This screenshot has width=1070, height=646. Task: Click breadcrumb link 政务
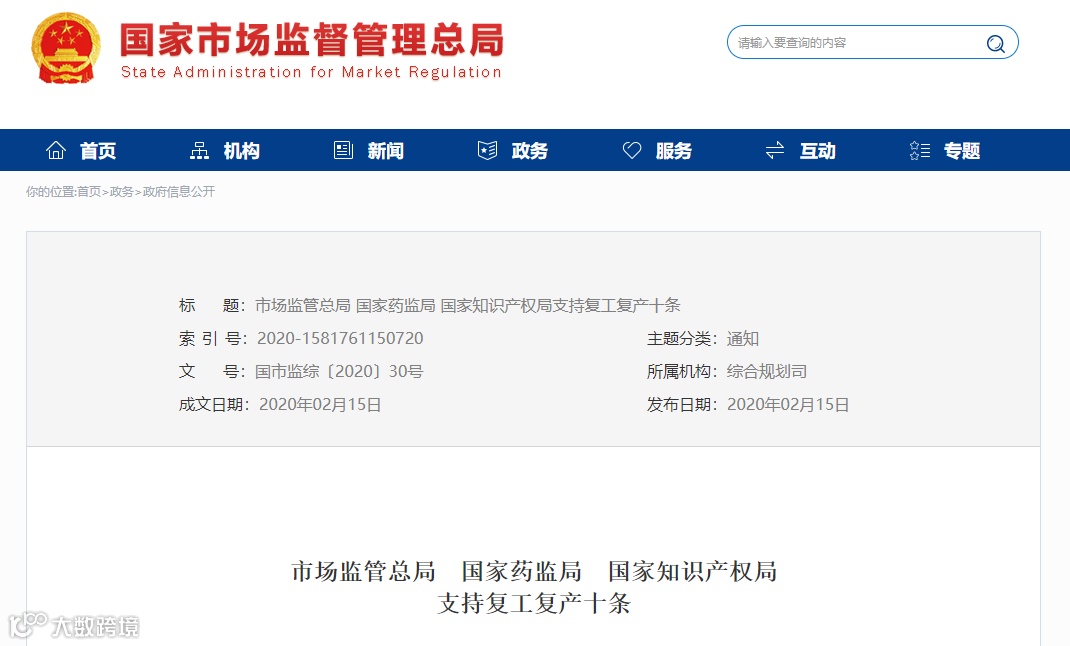[121, 192]
